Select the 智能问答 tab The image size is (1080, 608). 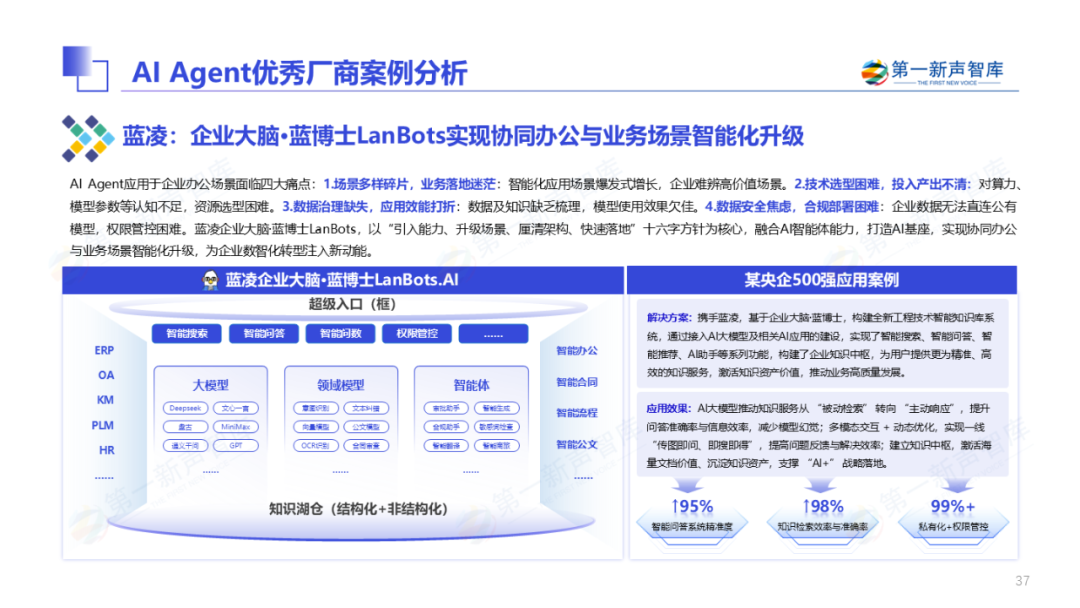tap(264, 333)
